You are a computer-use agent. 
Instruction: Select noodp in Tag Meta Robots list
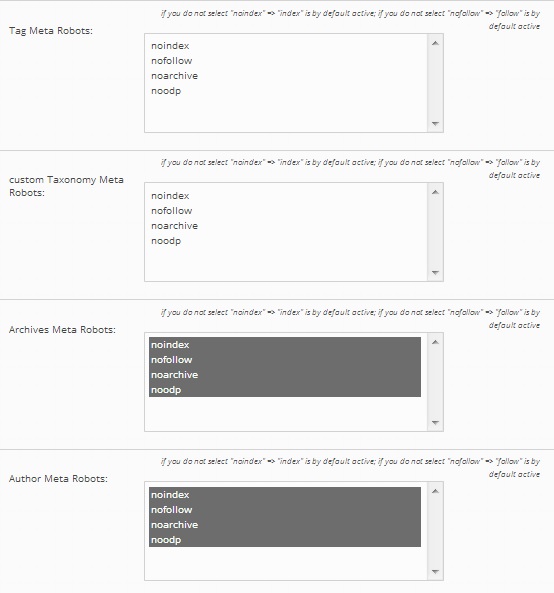click(285, 91)
